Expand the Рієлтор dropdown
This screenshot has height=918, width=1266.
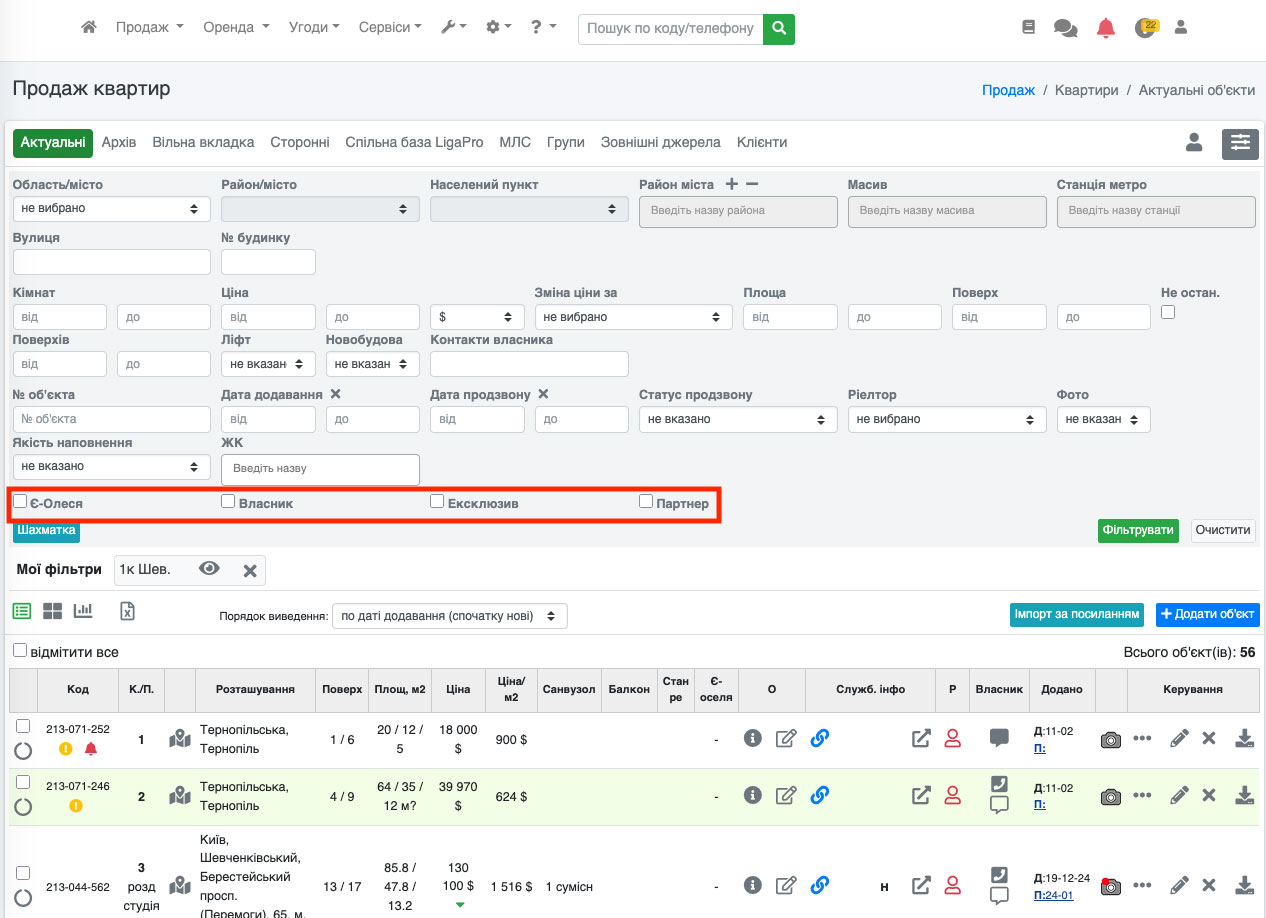pyautogui.click(x=946, y=419)
